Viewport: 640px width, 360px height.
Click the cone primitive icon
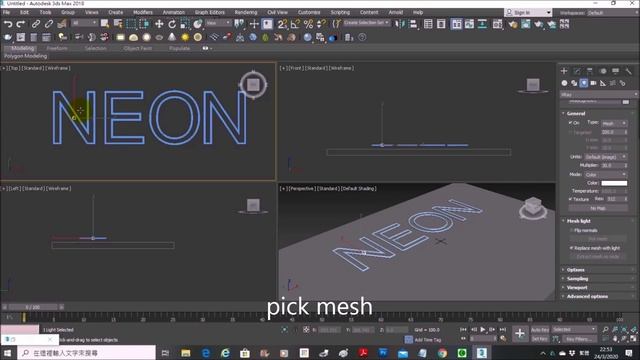172,38
